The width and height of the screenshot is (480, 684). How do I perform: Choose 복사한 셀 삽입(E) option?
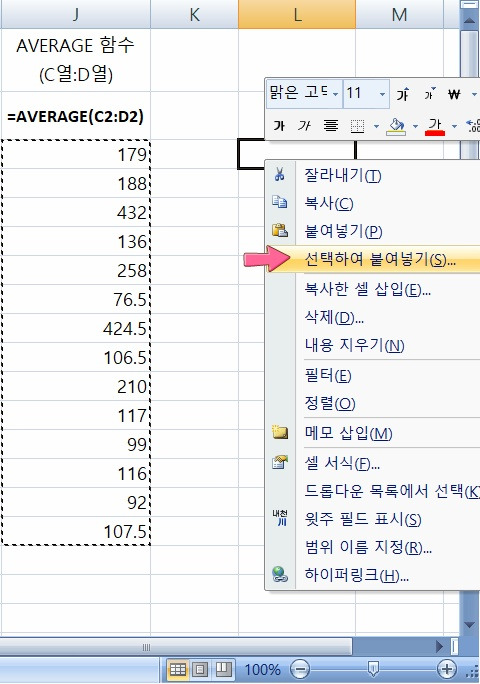(373, 289)
